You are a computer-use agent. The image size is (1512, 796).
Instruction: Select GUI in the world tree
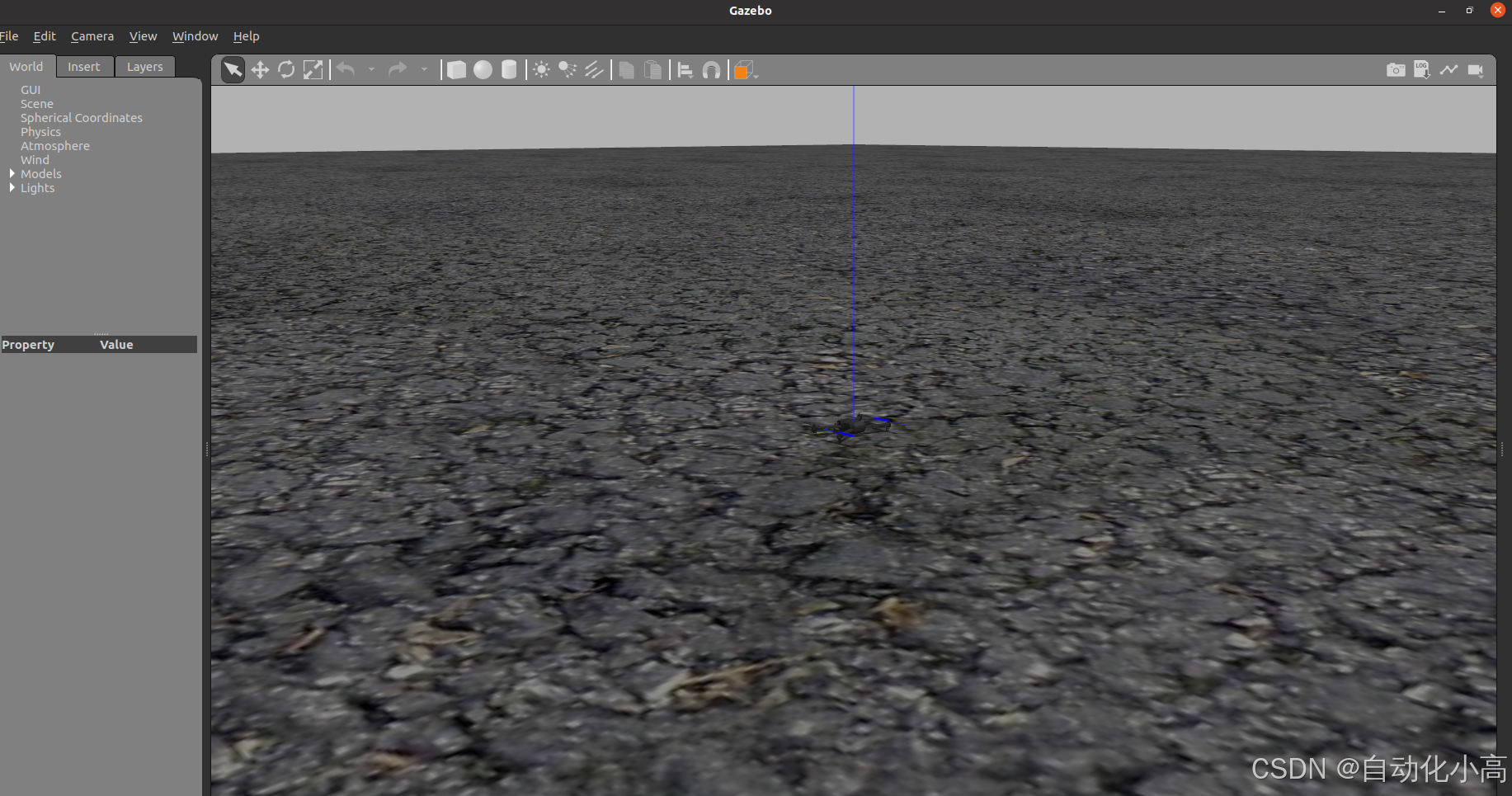[x=31, y=90]
